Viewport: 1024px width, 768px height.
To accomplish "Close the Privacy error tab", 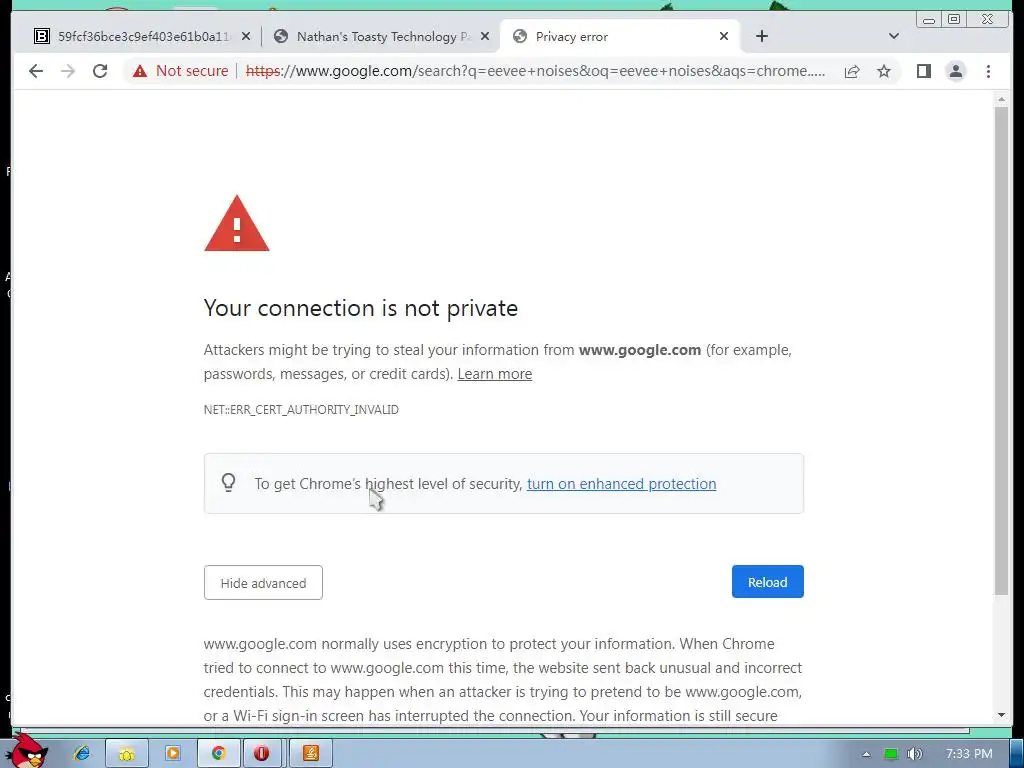I will pos(724,37).
